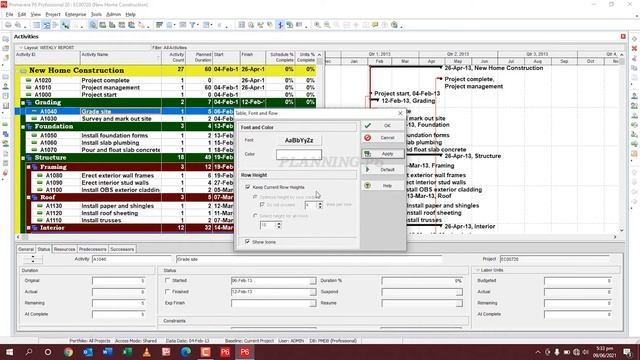Collapse the Grading WBS band
This screenshot has height=360, width=640.
(x=23, y=102)
